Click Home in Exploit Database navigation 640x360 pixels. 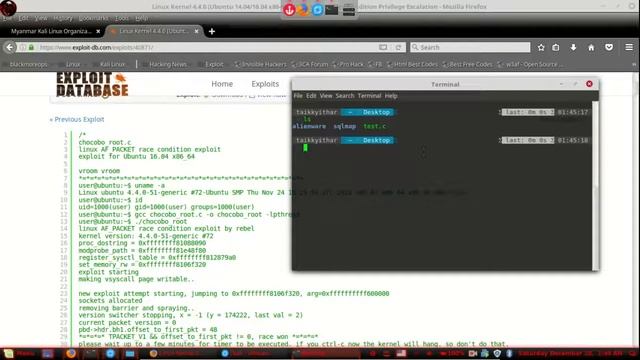coord(222,84)
